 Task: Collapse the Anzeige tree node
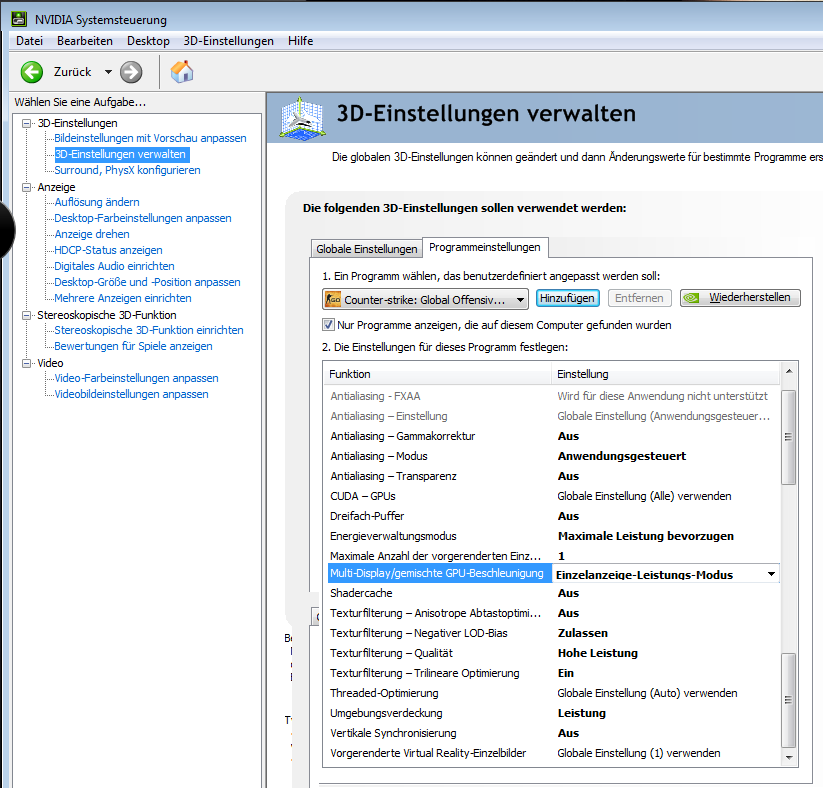pyautogui.click(x=27, y=187)
